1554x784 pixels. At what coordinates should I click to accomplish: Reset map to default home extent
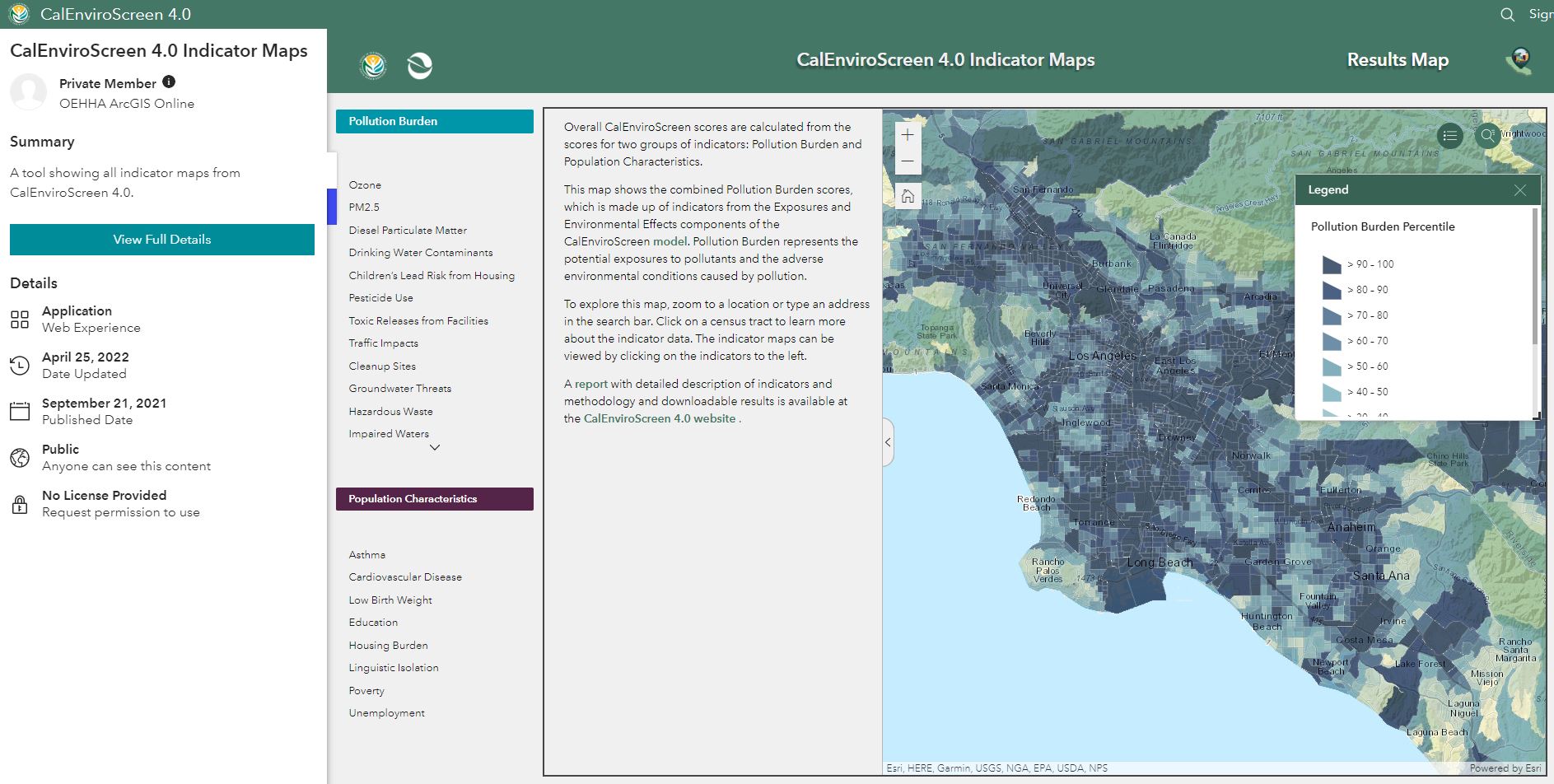[907, 196]
